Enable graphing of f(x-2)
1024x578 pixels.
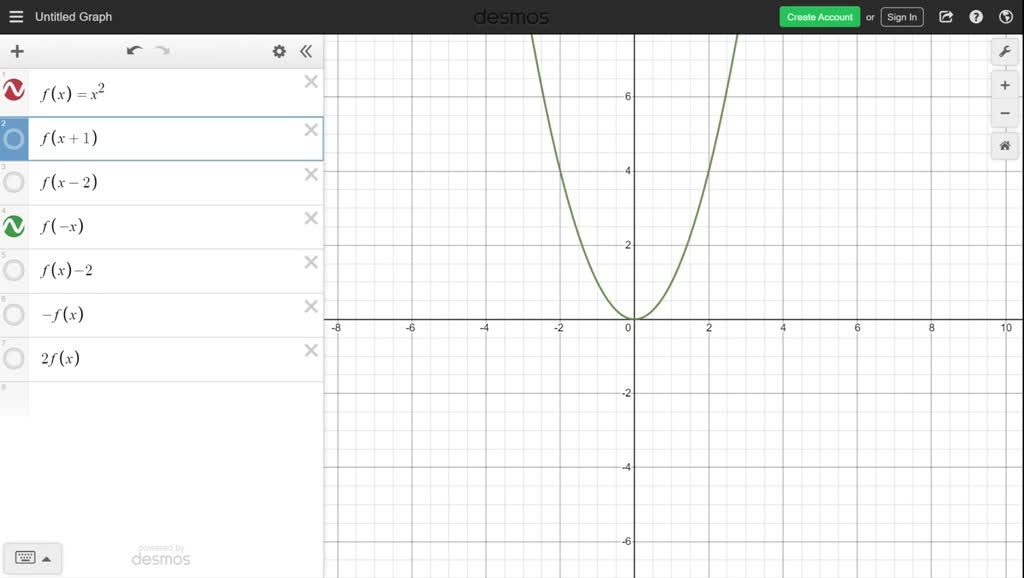tap(13, 181)
